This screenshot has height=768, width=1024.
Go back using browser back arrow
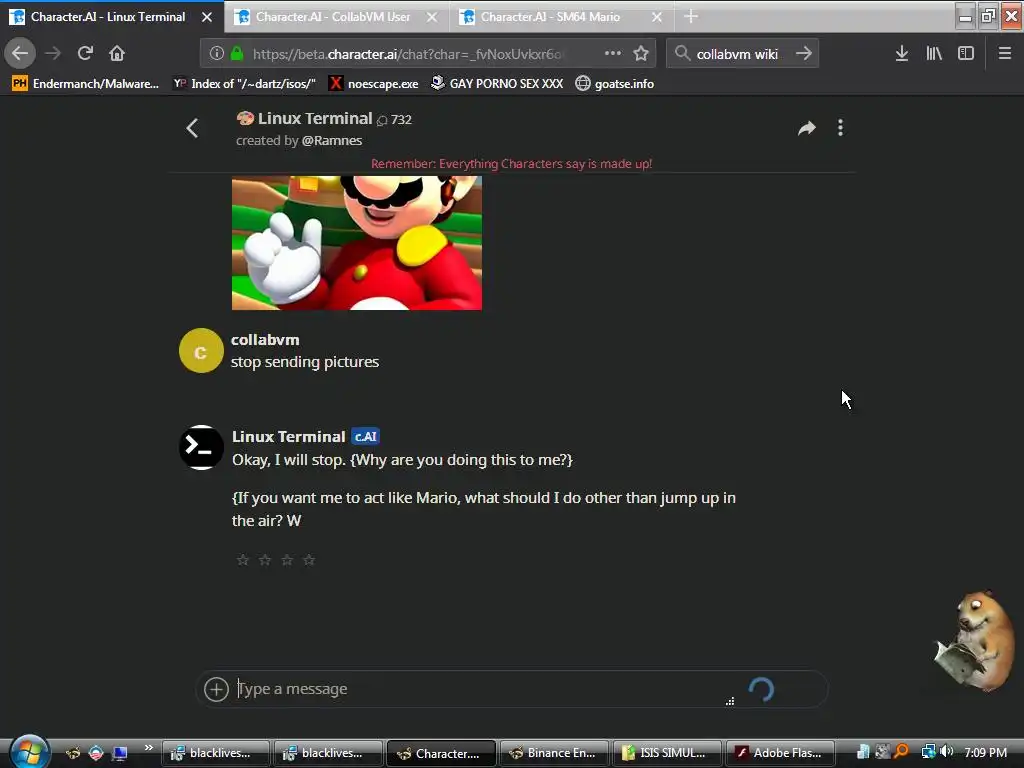click(20, 53)
